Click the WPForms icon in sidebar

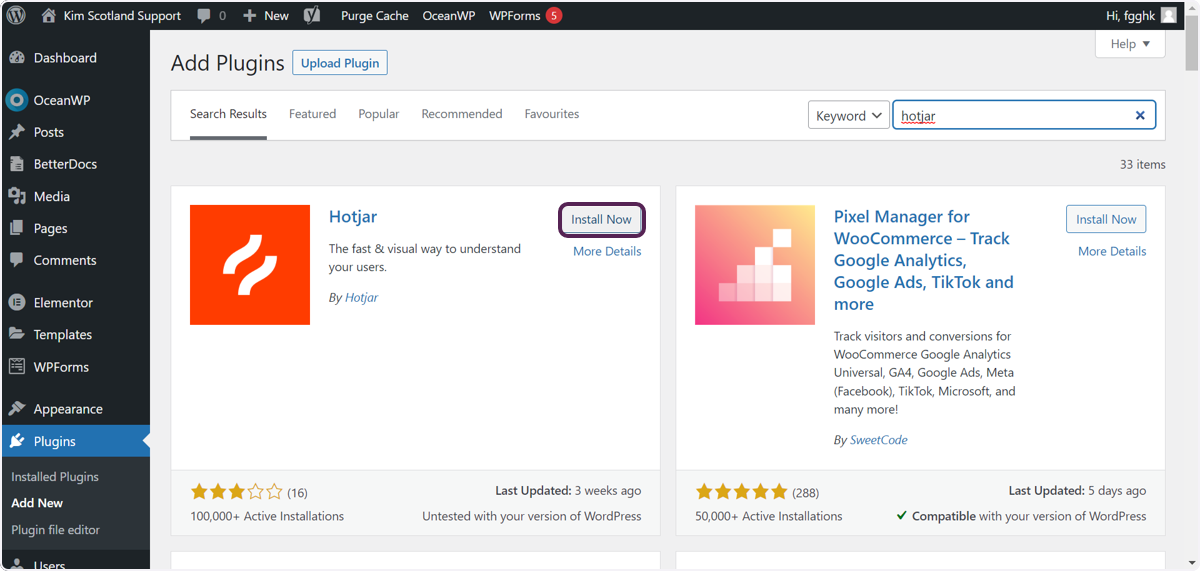click(x=17, y=367)
